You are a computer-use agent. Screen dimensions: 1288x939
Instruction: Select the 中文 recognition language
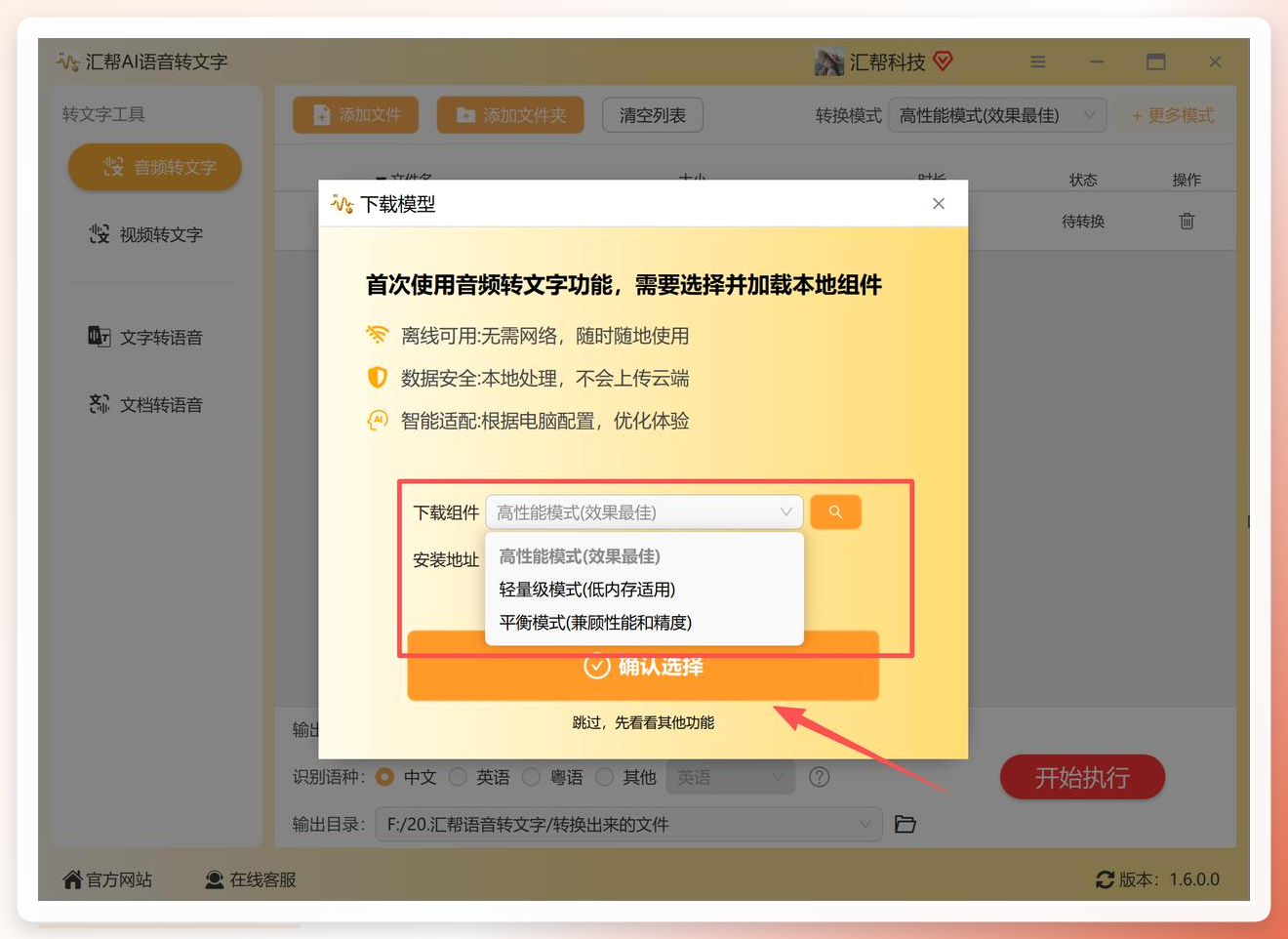(x=384, y=777)
